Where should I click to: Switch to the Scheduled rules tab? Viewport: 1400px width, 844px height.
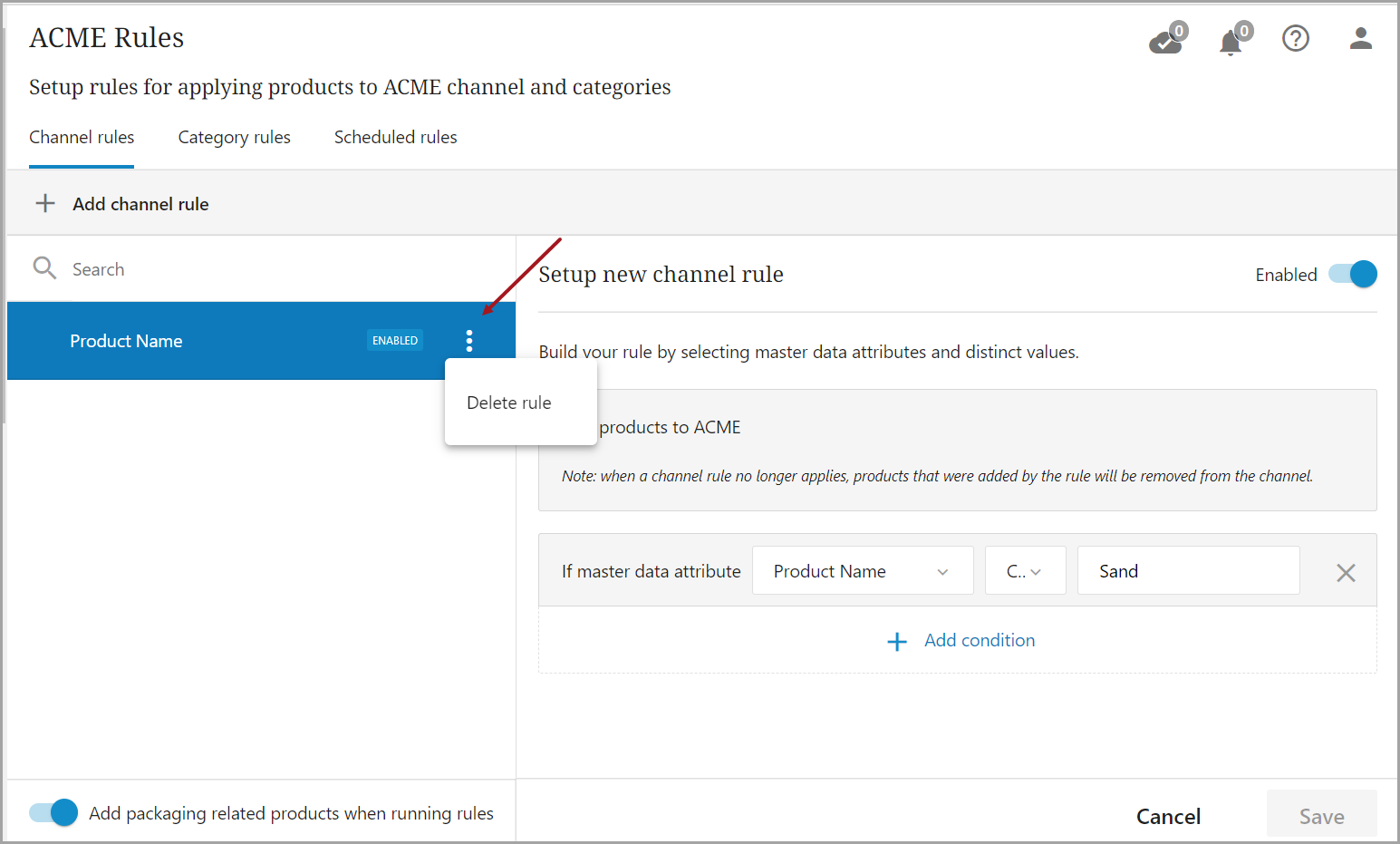[x=395, y=138]
